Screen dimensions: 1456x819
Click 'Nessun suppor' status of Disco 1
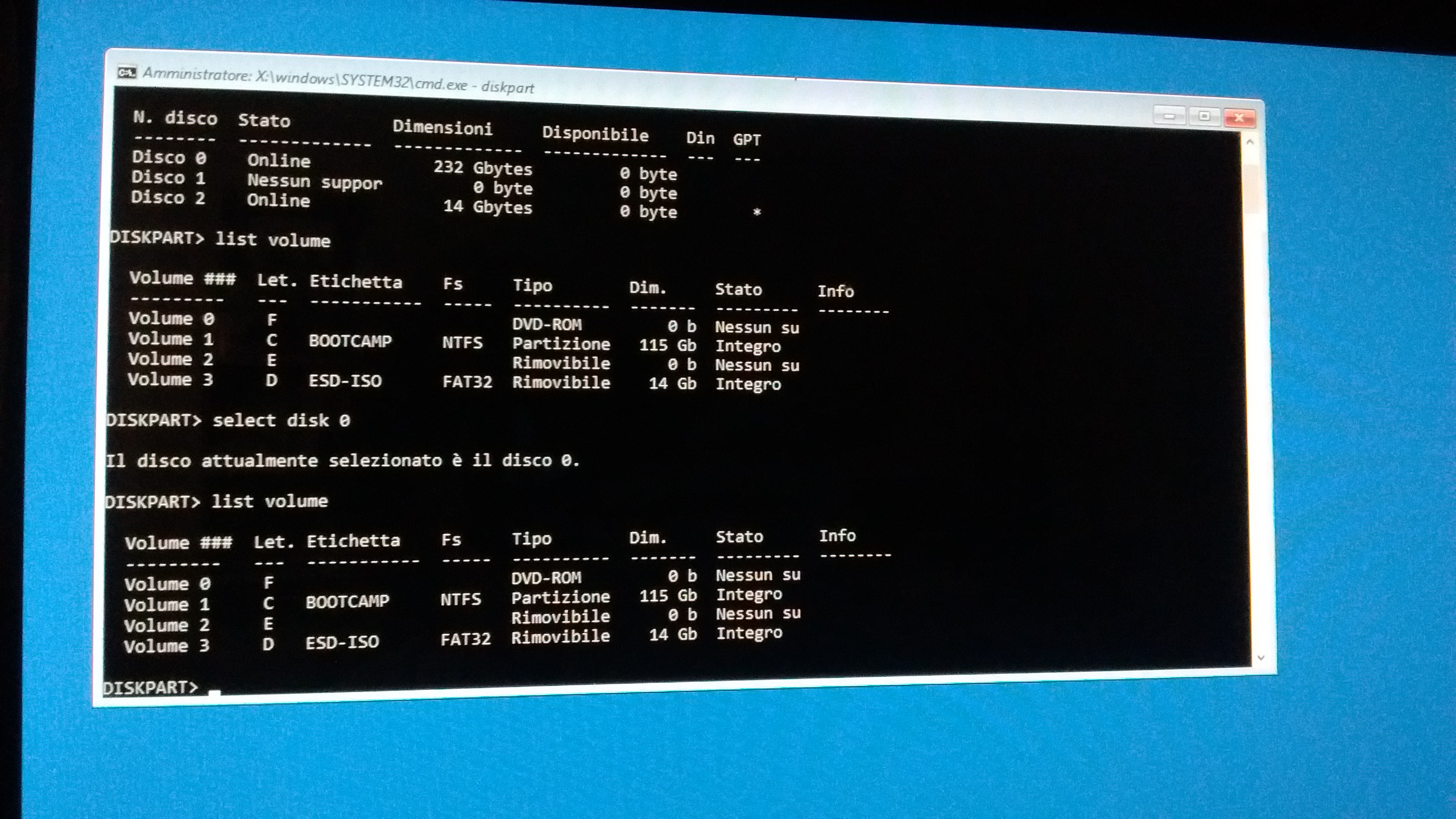pos(315,181)
